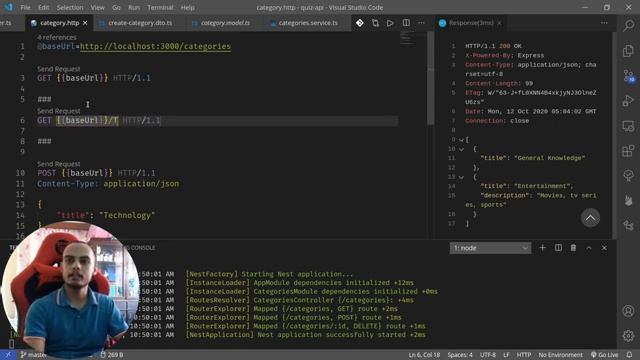Viewport: 640px width, 360px height.
Task: Open the response panel more actions ellipsis
Action: click(x=604, y=23)
